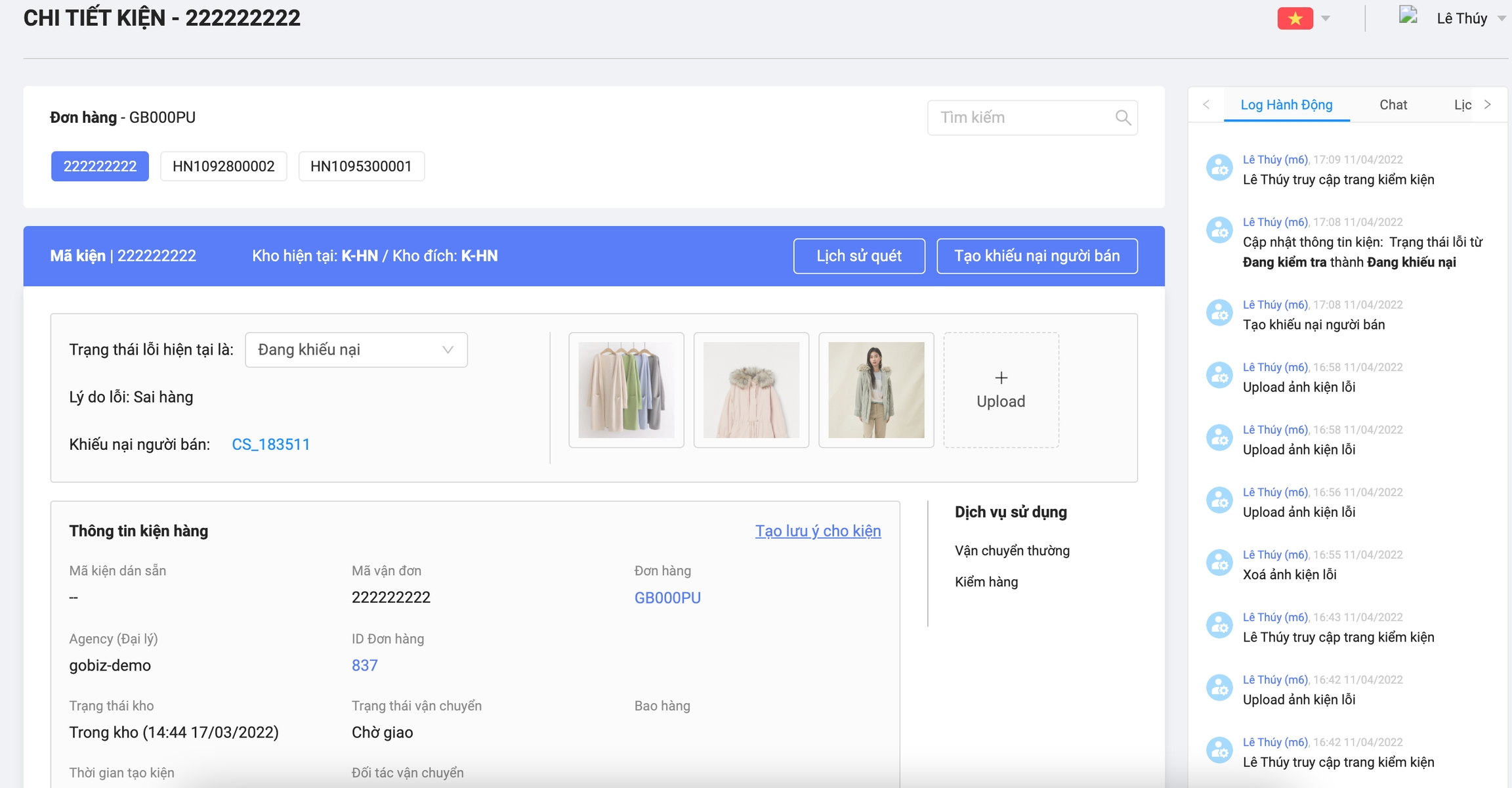Click the plus Upload image tile

pyautogui.click(x=1001, y=390)
